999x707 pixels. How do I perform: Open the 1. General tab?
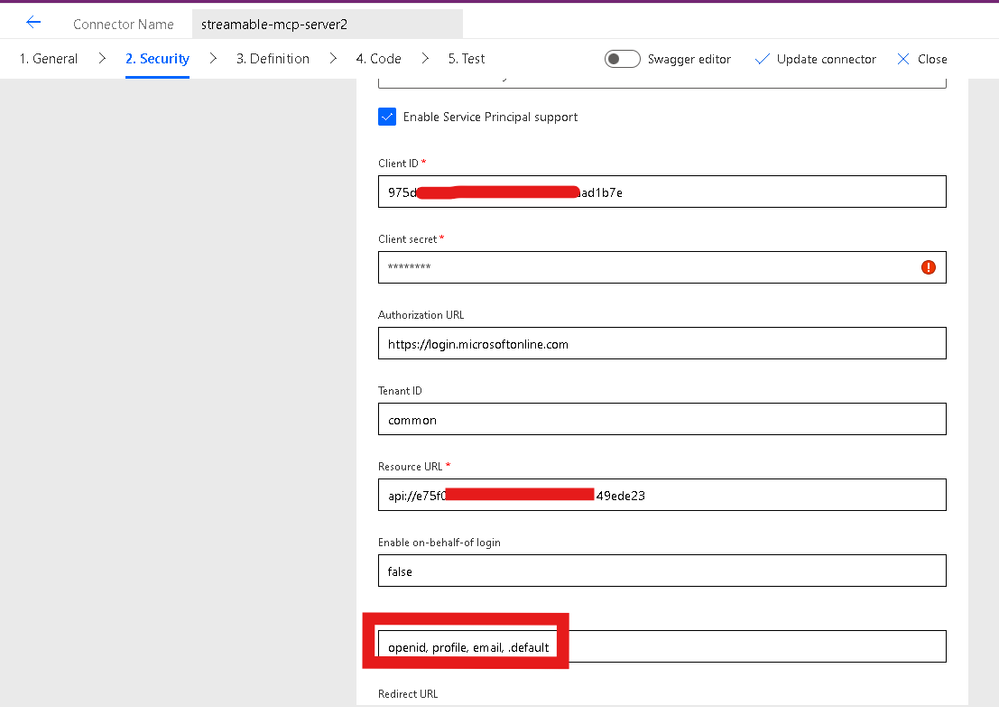tap(48, 59)
